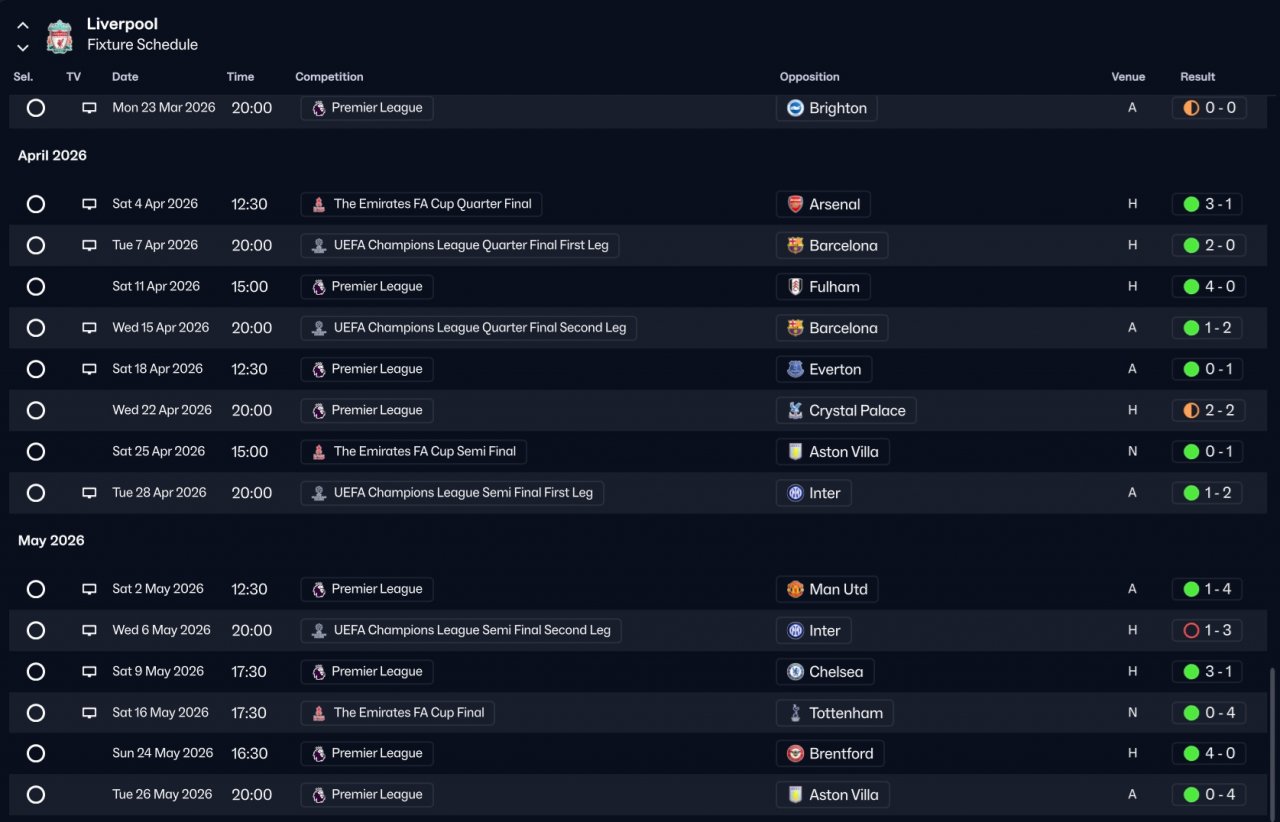Click the TV icon on the Arsenal row

pyautogui.click(x=89, y=204)
